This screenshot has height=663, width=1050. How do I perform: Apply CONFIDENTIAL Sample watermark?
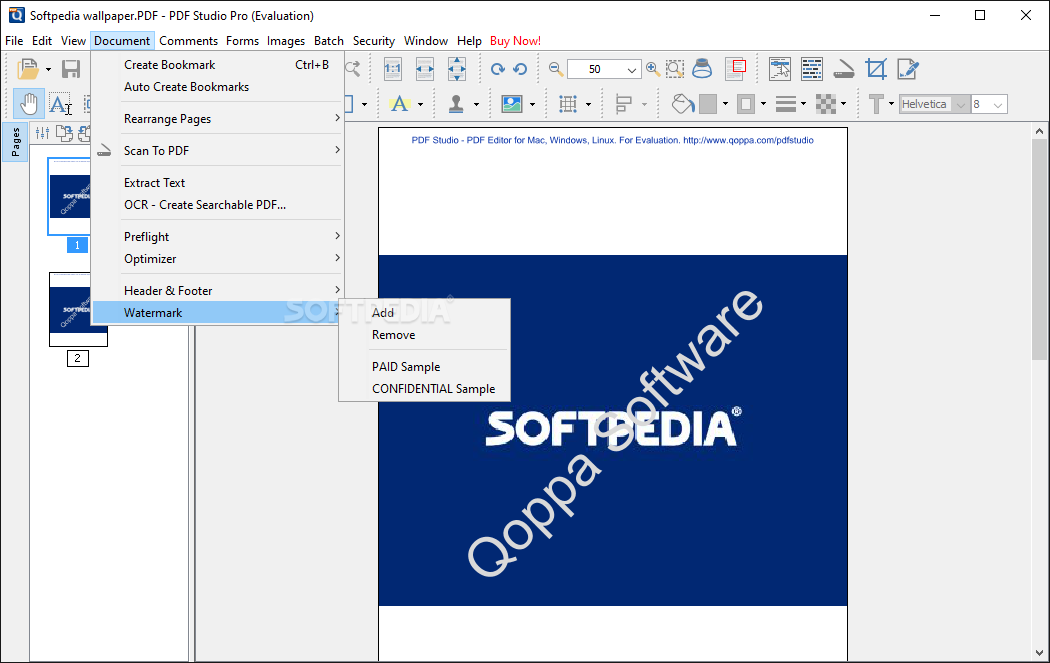[425, 389]
